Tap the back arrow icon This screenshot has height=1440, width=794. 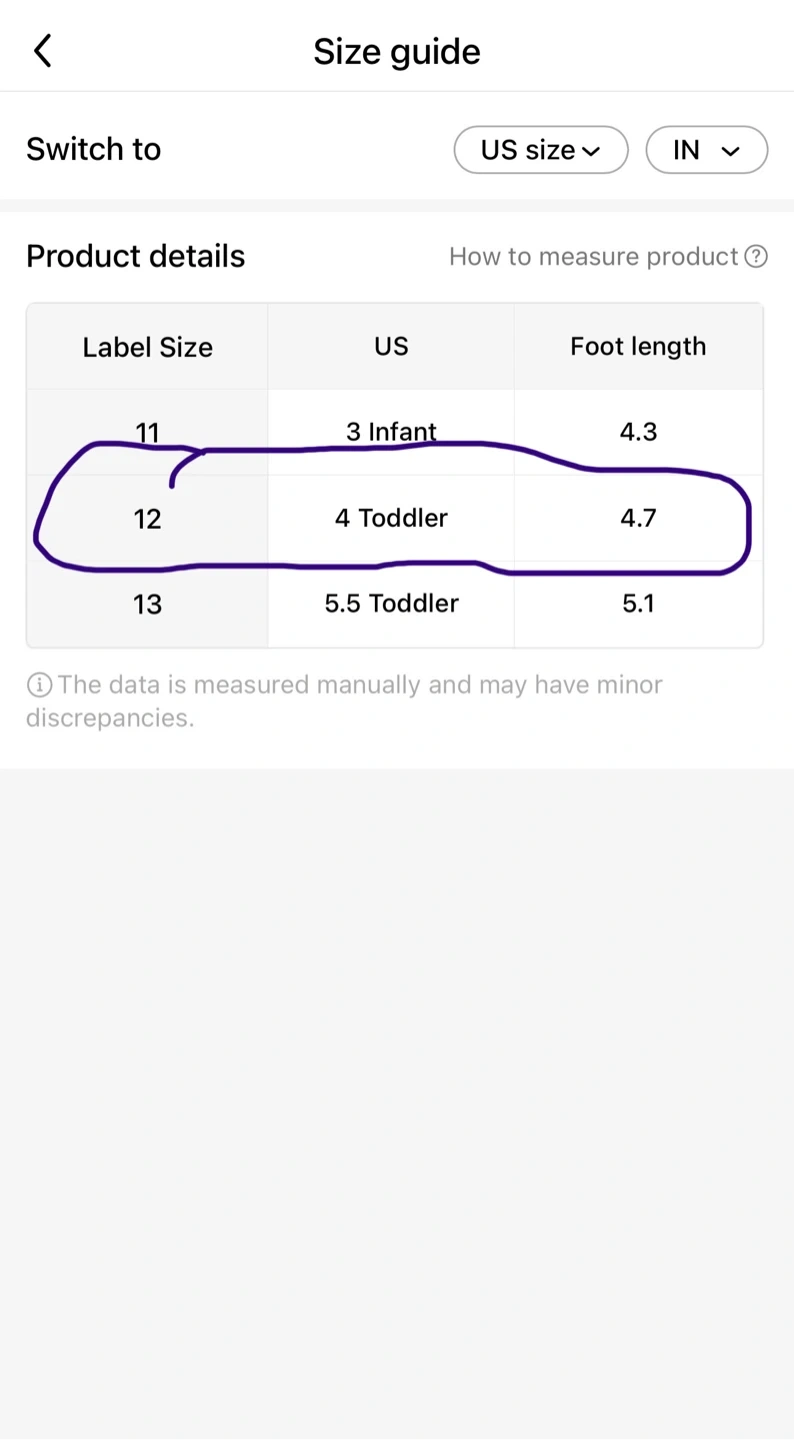pyautogui.click(x=42, y=51)
